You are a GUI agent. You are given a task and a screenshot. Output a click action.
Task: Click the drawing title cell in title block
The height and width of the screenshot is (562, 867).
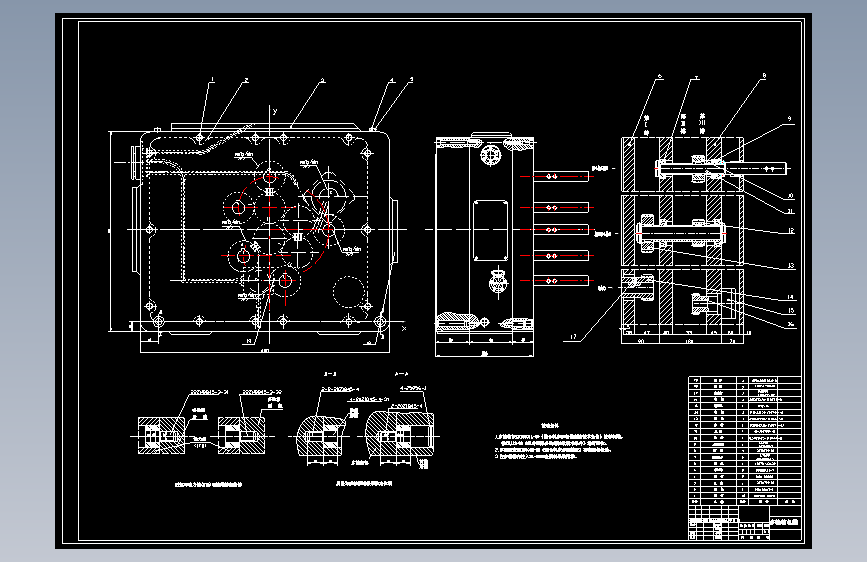[x=785, y=522]
